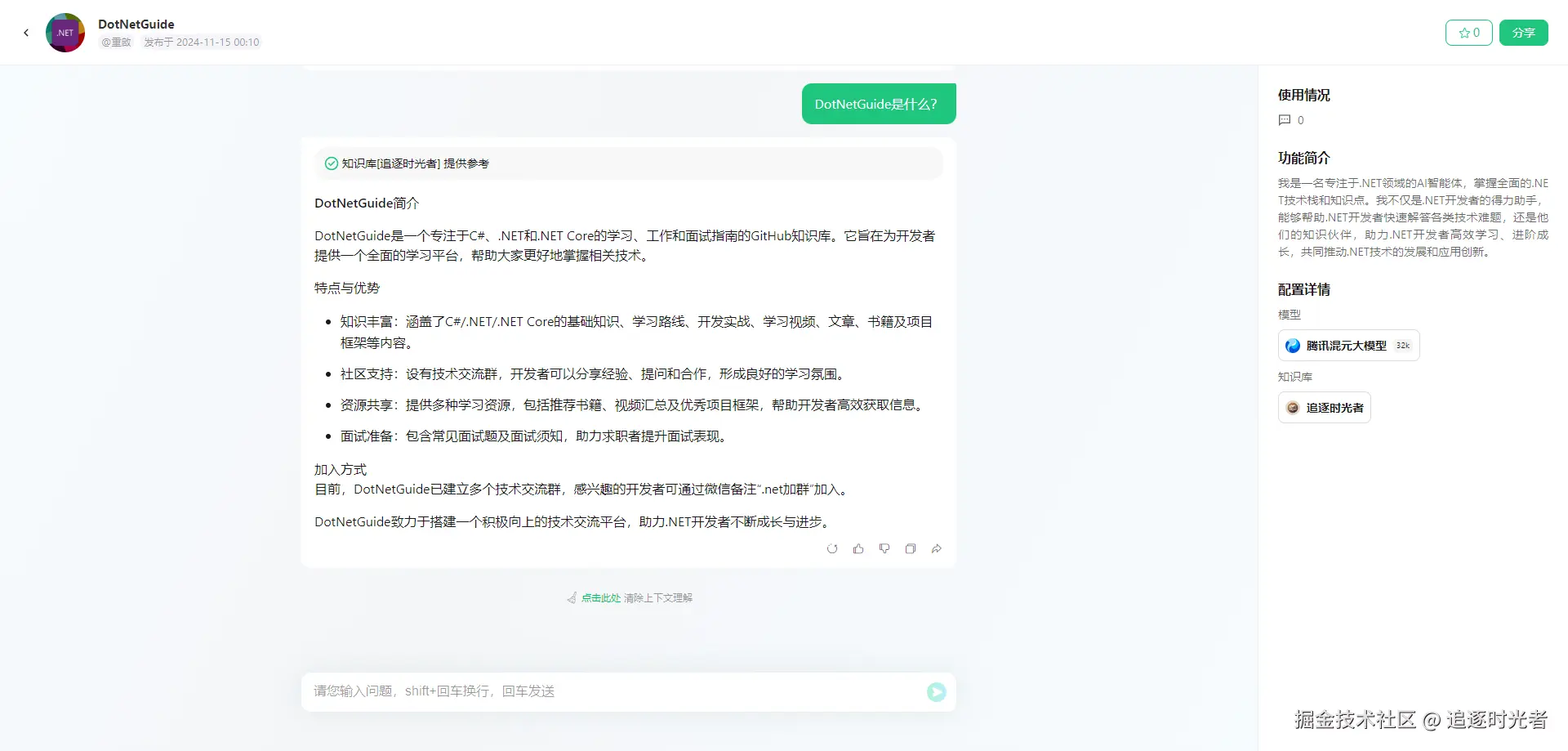1568x751 pixels.
Task: Click the publish date 发布于 2024-11-15 00:10
Action: pyautogui.click(x=202, y=42)
